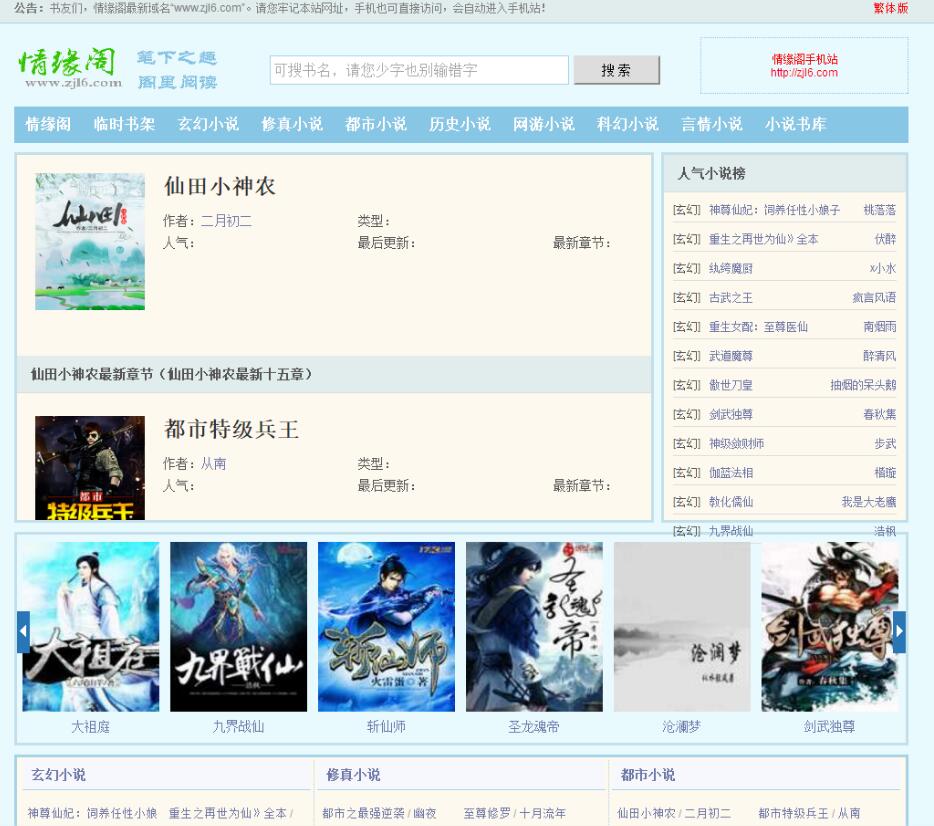This screenshot has width=934, height=826.
Task: Open 纨绔魔厨 in ranking list
Action: click(731, 268)
